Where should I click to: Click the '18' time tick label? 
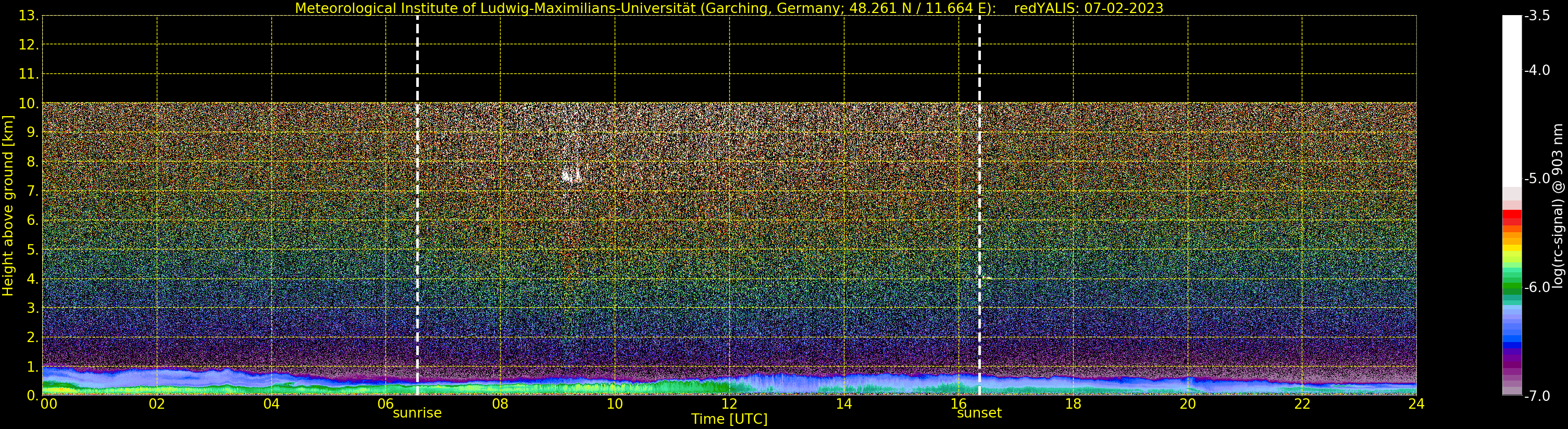pyautogui.click(x=1073, y=404)
